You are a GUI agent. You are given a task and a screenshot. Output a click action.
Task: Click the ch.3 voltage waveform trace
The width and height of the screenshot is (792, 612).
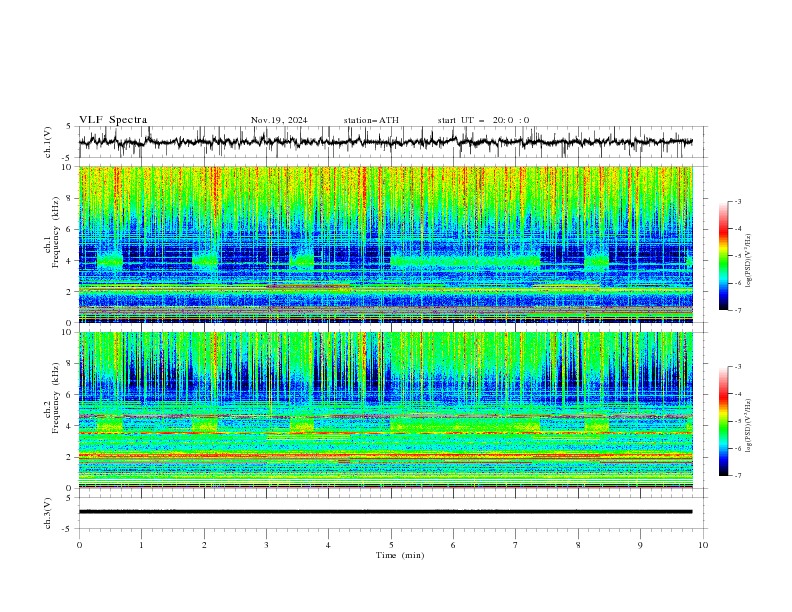tap(385, 512)
